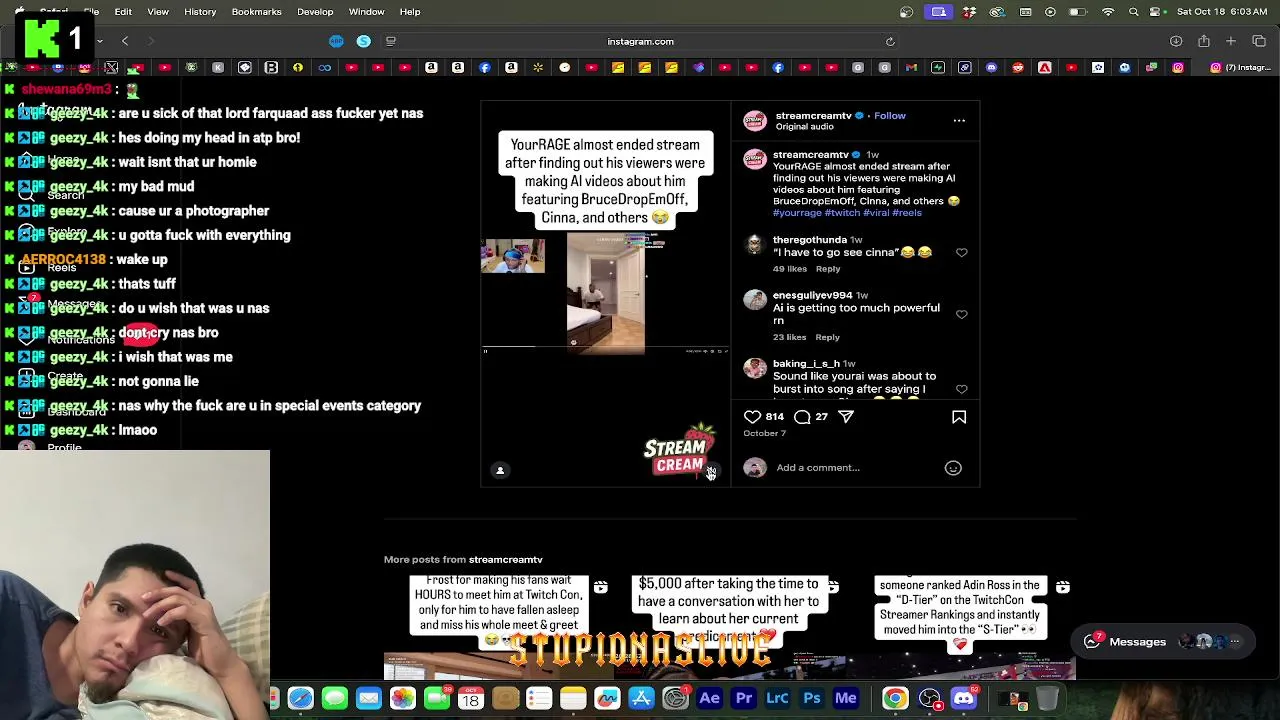Launch Media Encoder from the dock
The image size is (1280, 720).
(x=846, y=699)
